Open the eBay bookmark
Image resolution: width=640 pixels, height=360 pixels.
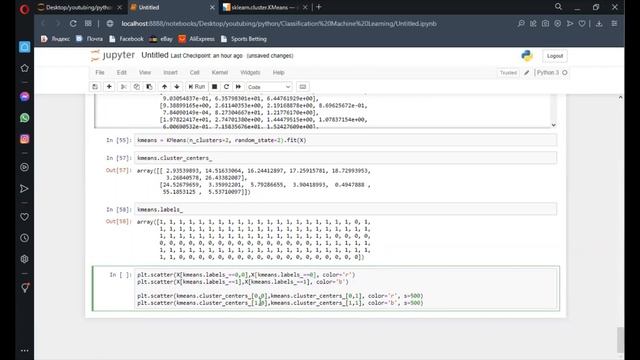pyautogui.click(x=161, y=39)
